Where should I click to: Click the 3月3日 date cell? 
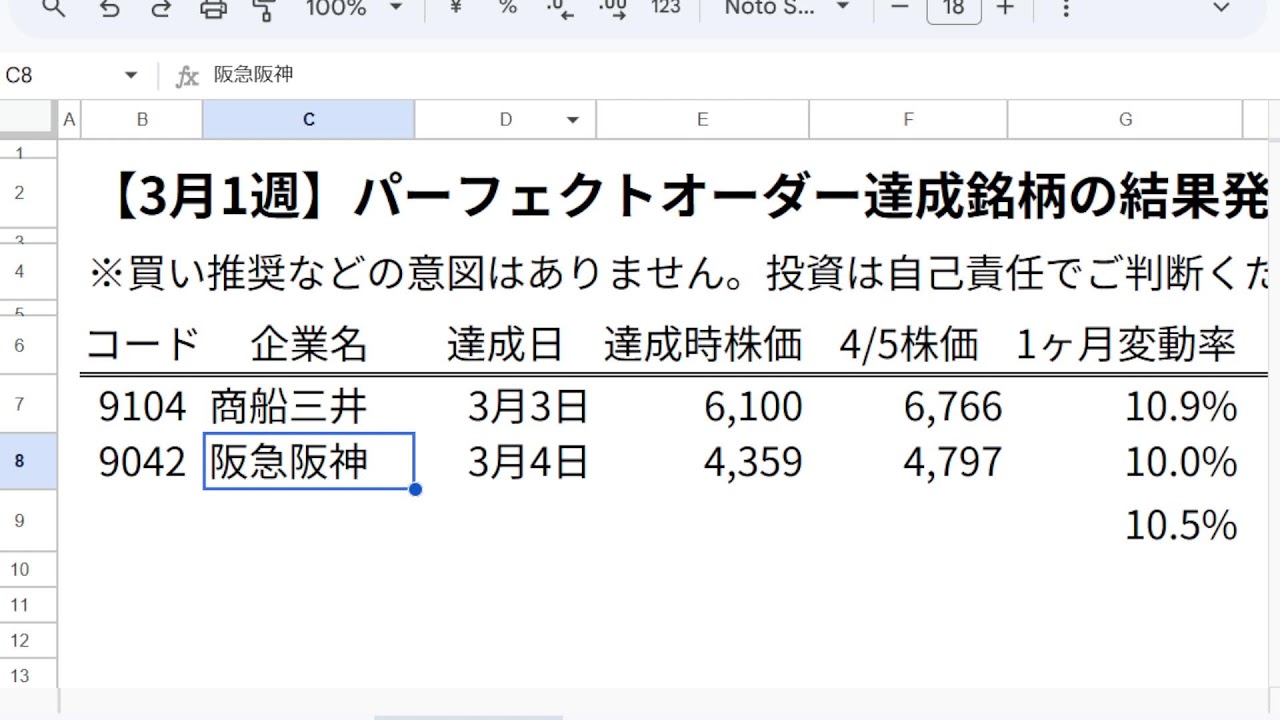[506, 406]
